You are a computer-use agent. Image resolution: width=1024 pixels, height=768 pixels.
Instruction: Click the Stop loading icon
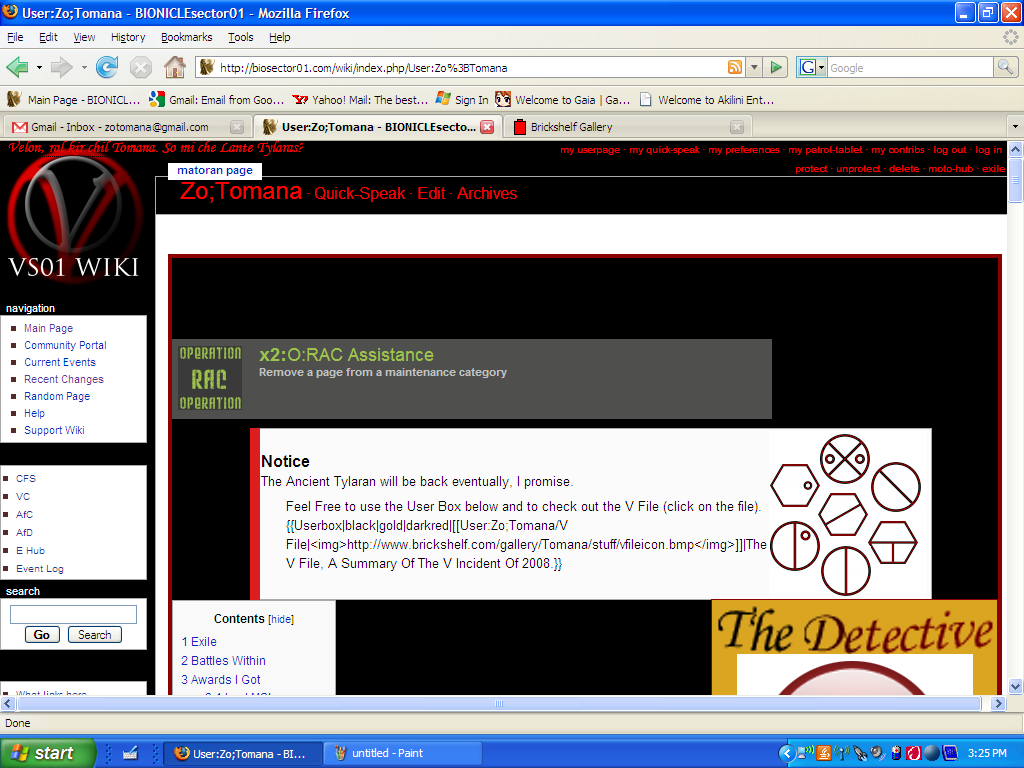[x=141, y=67]
